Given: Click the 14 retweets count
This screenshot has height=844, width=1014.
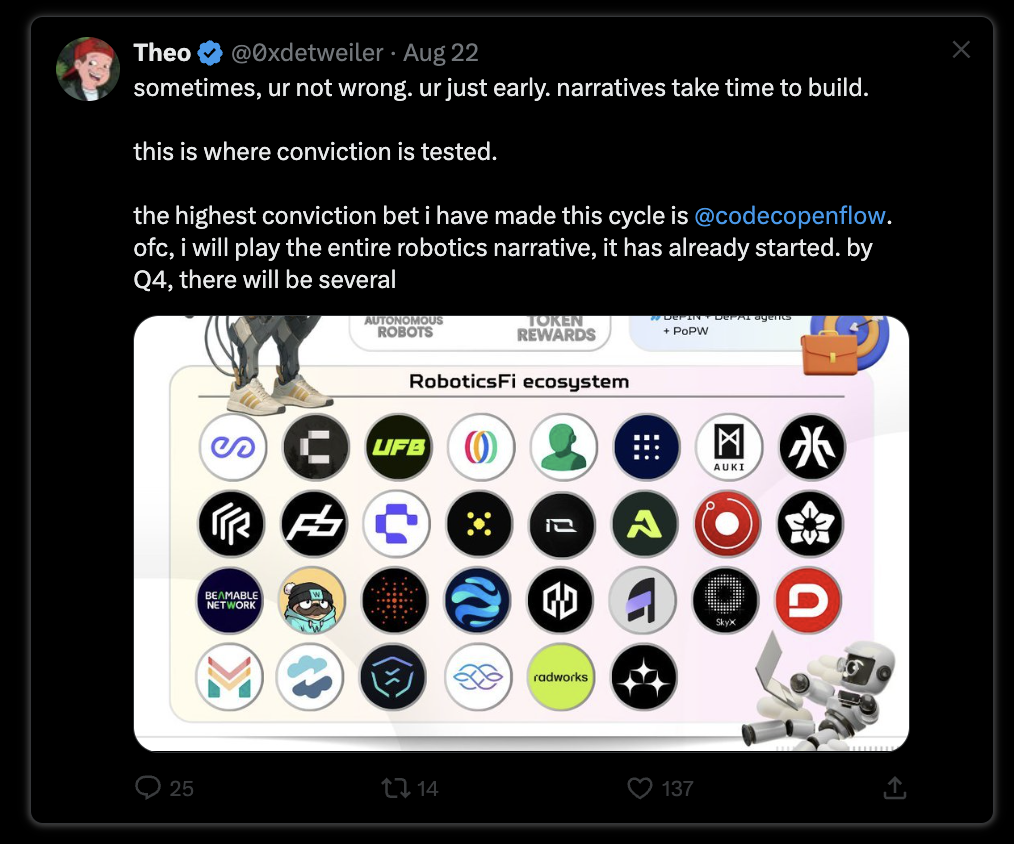Looking at the screenshot, I should (x=427, y=788).
